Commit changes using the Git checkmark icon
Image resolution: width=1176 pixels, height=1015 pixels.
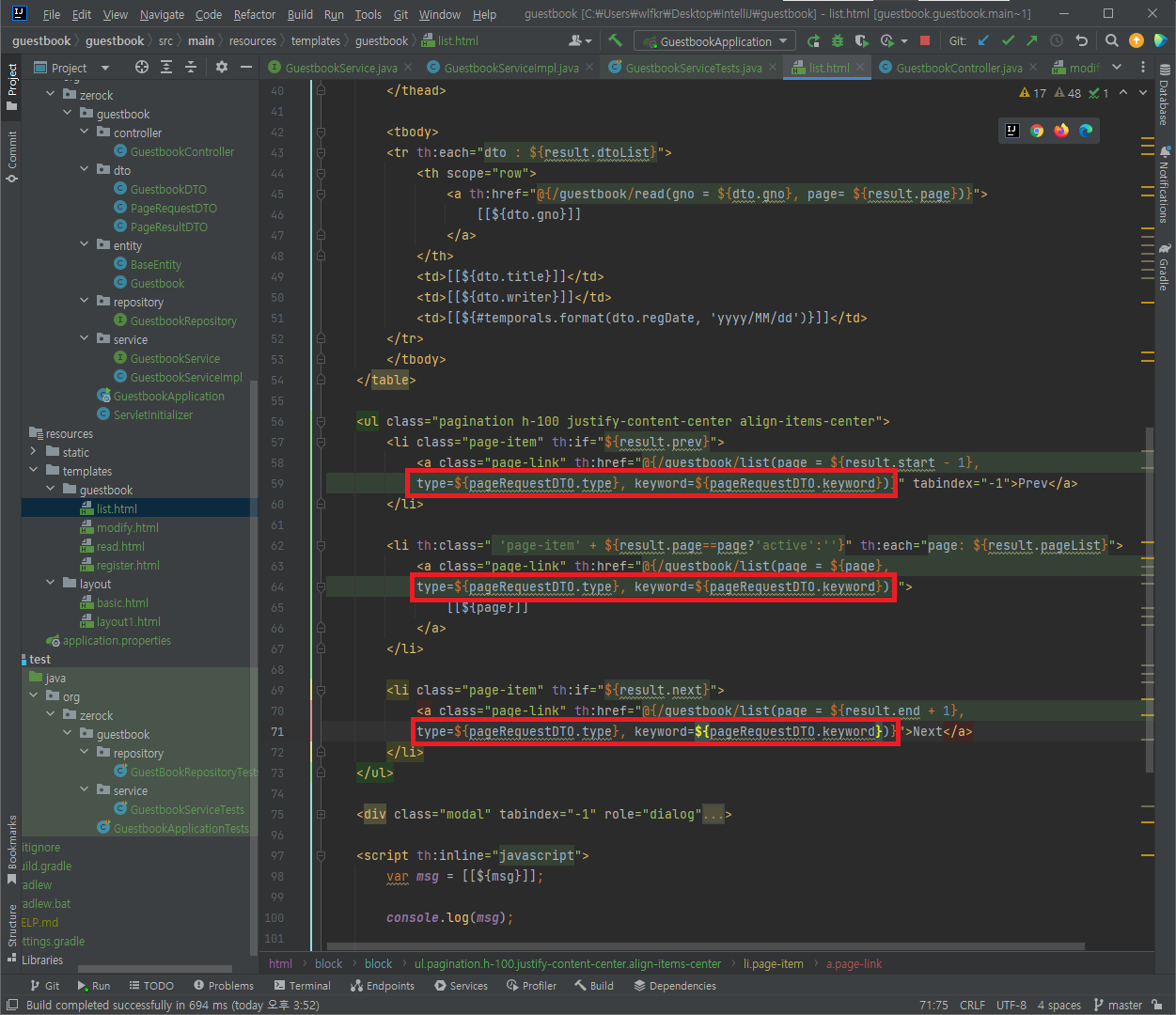tap(1008, 40)
